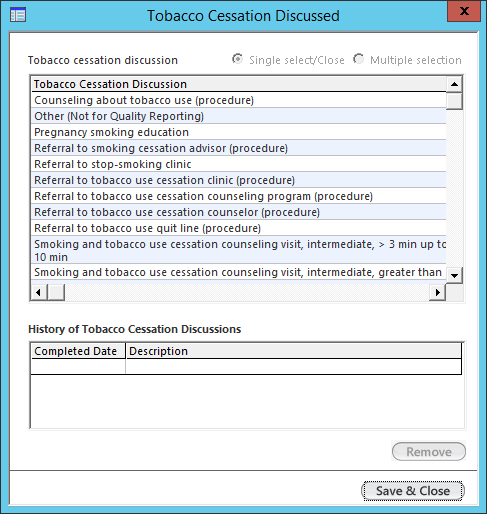Select Other (Not for Quality Reporting)
The image size is (487, 514).
(239, 116)
